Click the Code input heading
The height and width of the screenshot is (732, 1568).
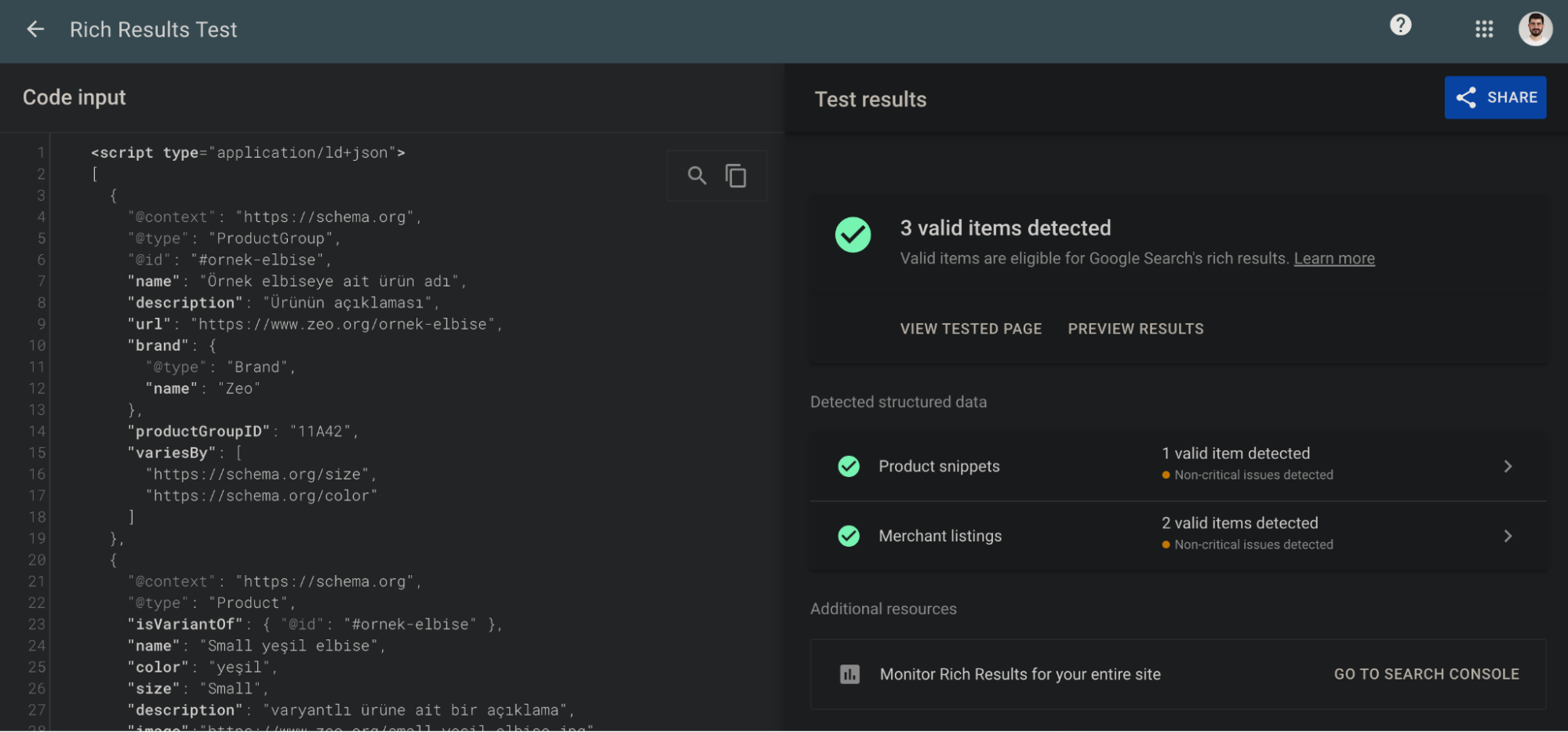click(x=74, y=97)
